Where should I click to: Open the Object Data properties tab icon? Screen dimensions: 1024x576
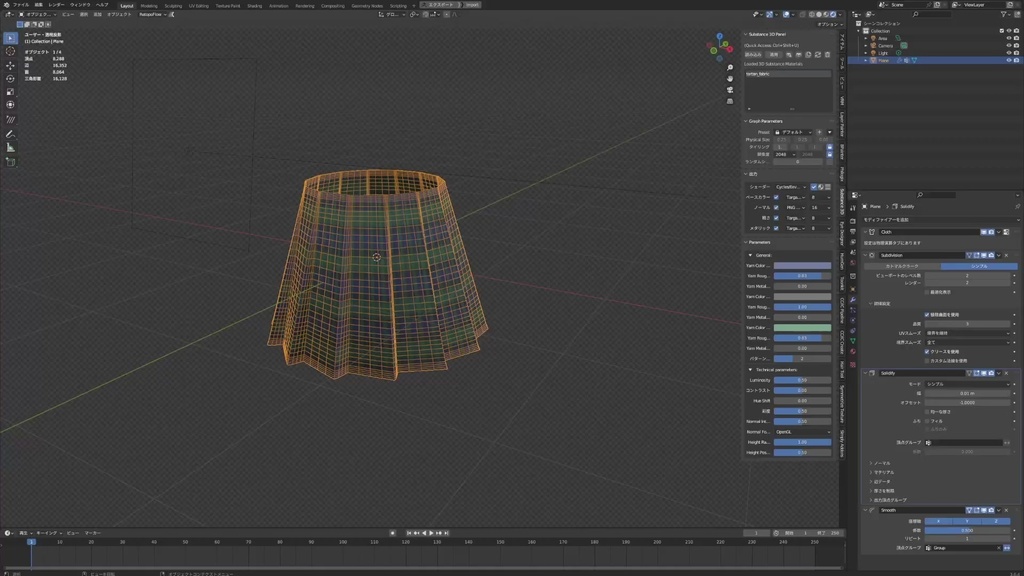(x=853, y=341)
